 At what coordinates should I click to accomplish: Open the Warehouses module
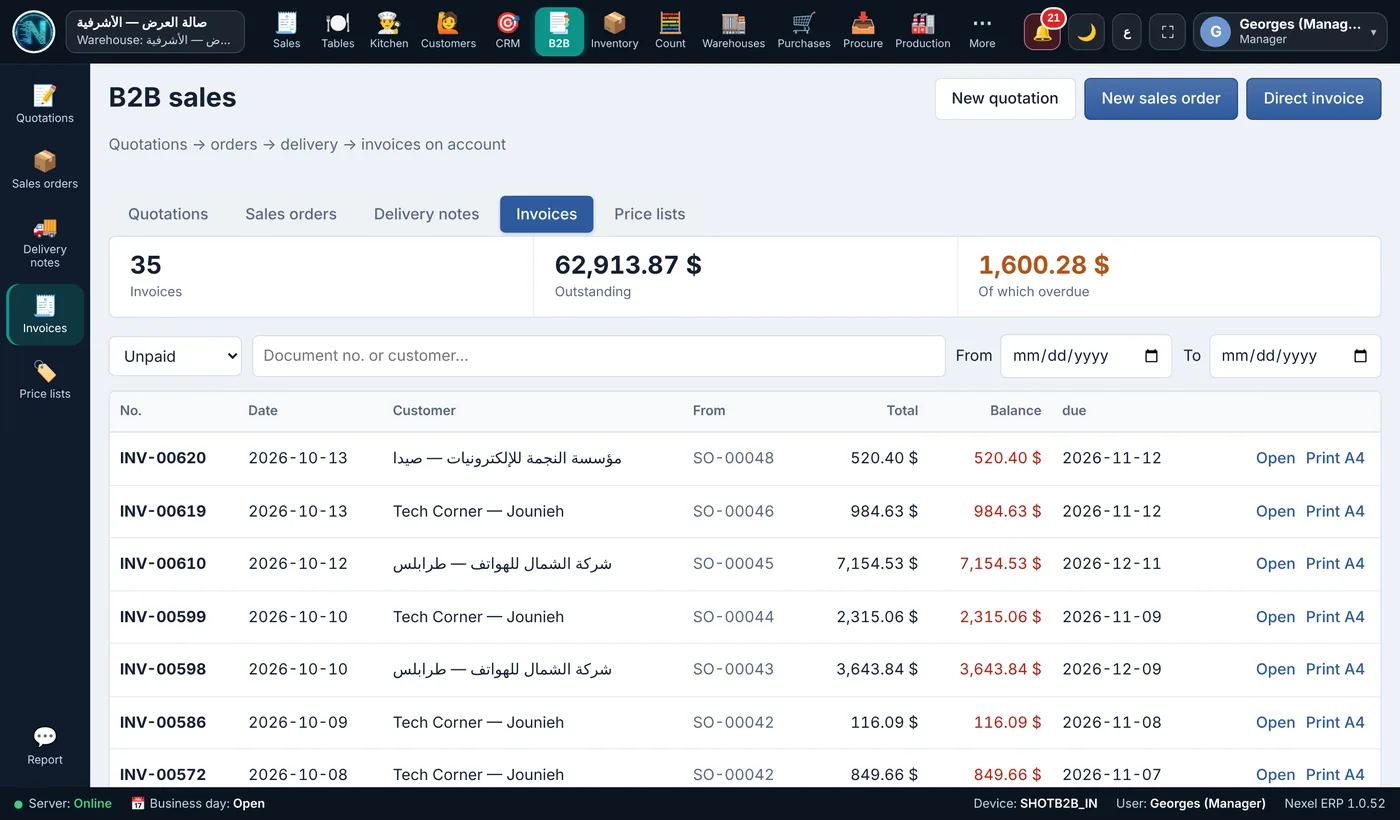733,31
